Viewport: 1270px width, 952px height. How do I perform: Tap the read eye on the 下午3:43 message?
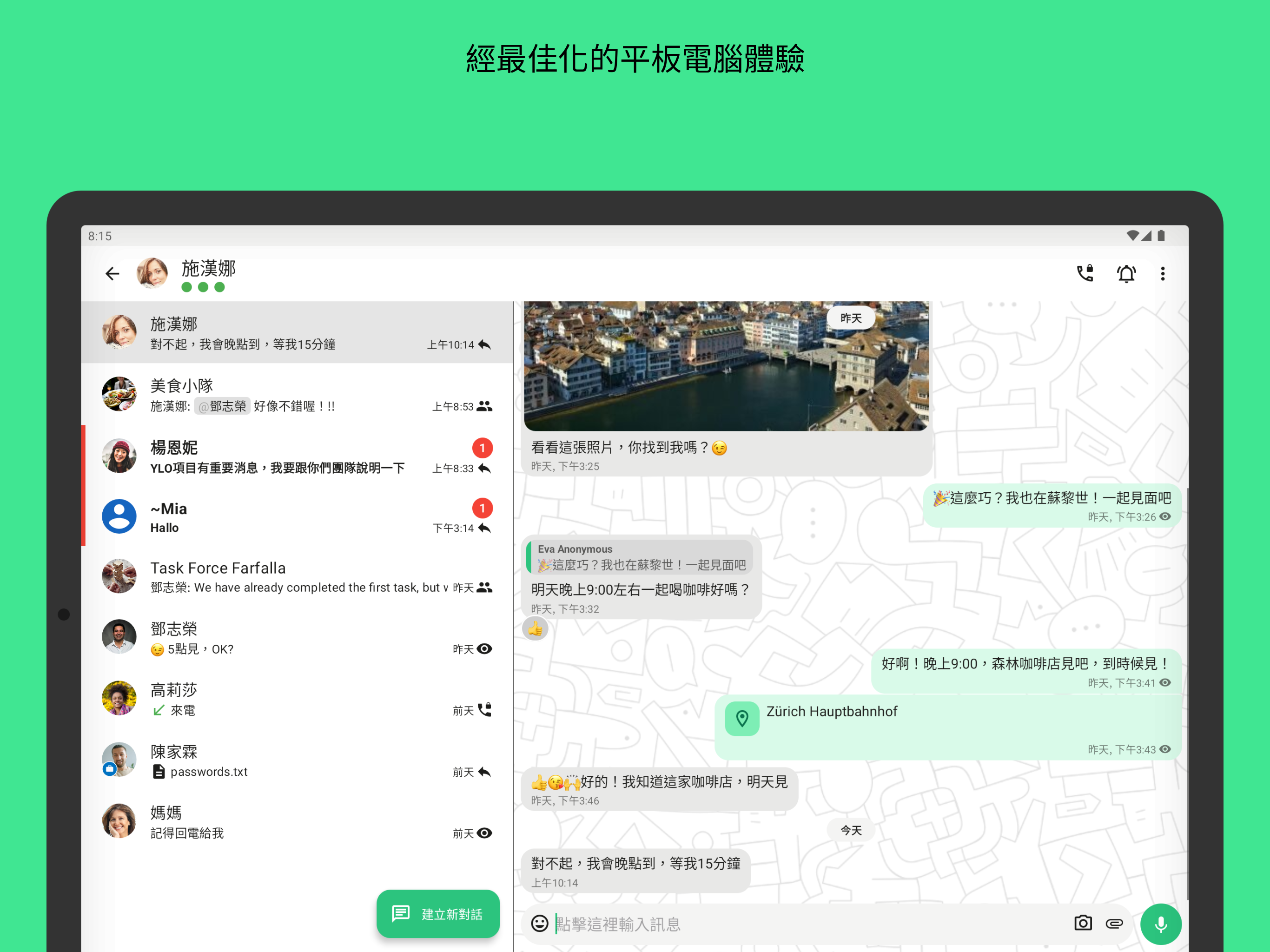point(1165,749)
